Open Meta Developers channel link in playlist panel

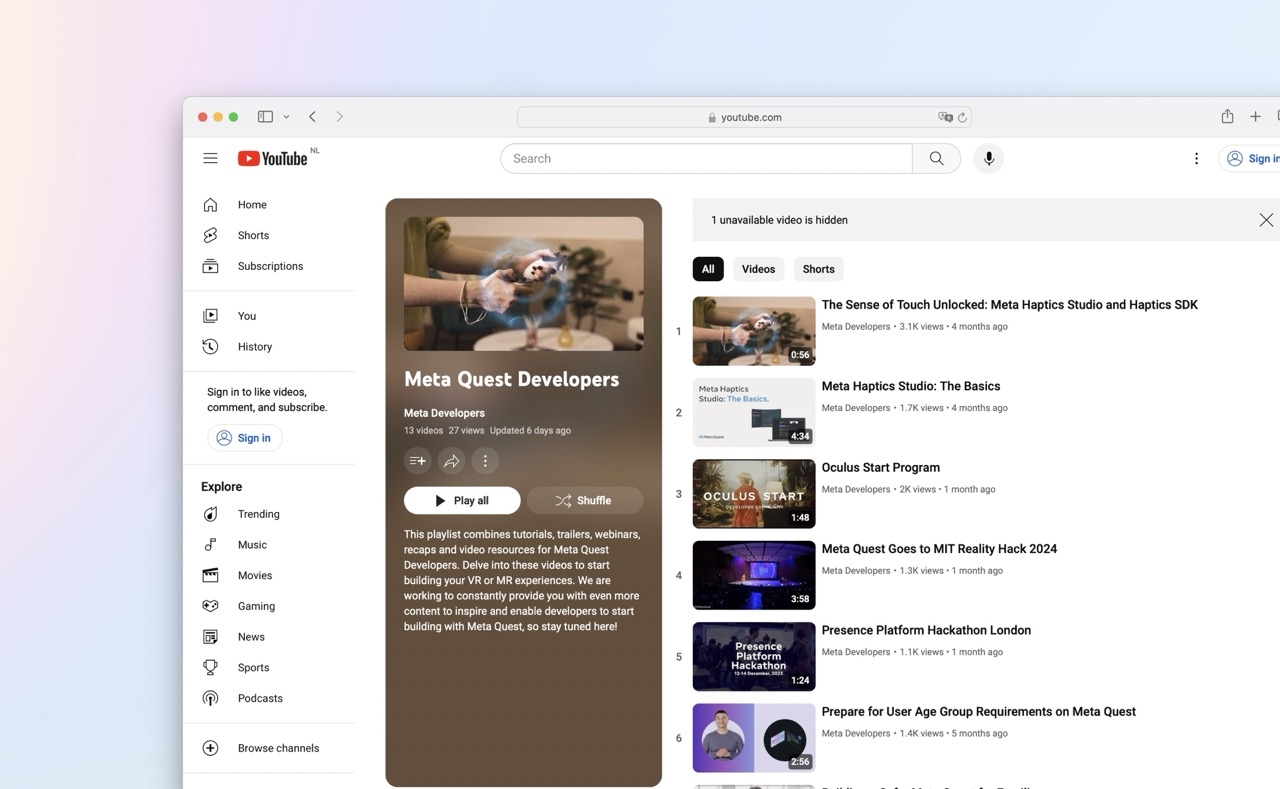[x=444, y=413]
